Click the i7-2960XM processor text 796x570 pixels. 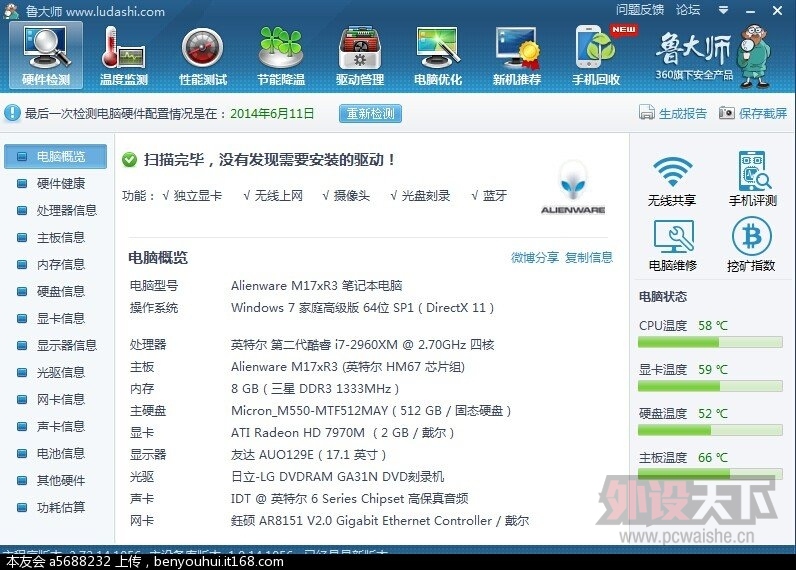(x=362, y=345)
